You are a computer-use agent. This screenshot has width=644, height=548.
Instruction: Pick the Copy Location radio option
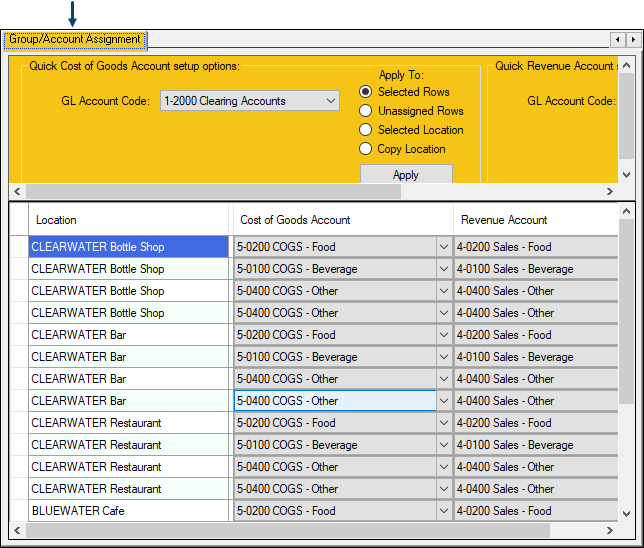pyautogui.click(x=366, y=149)
